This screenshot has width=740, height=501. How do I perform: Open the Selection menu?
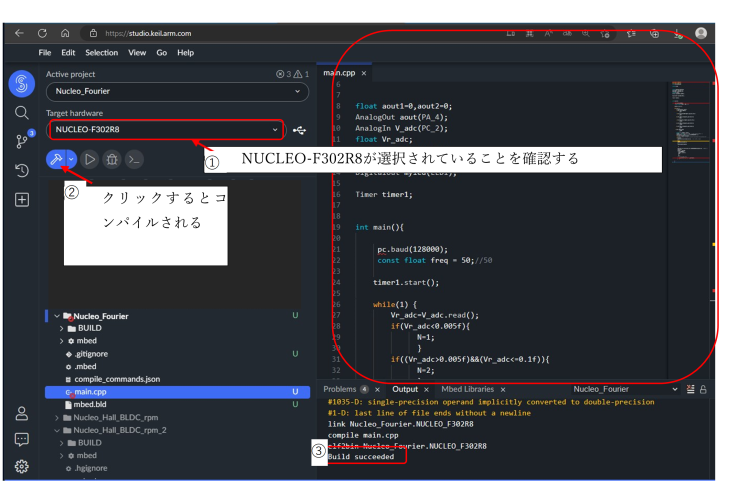(x=101, y=53)
